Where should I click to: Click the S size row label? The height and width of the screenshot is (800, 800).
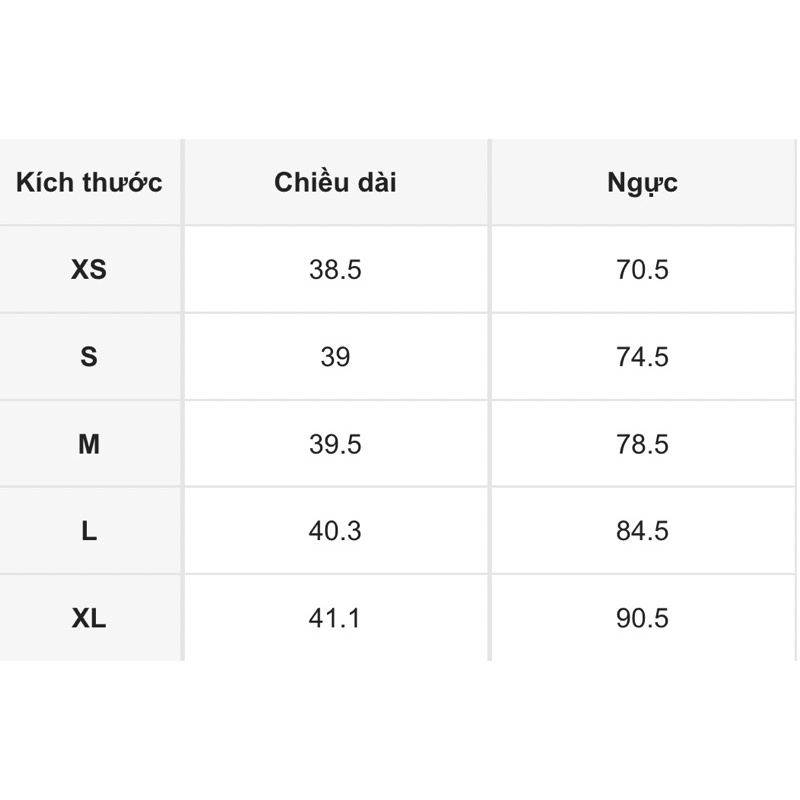89,357
